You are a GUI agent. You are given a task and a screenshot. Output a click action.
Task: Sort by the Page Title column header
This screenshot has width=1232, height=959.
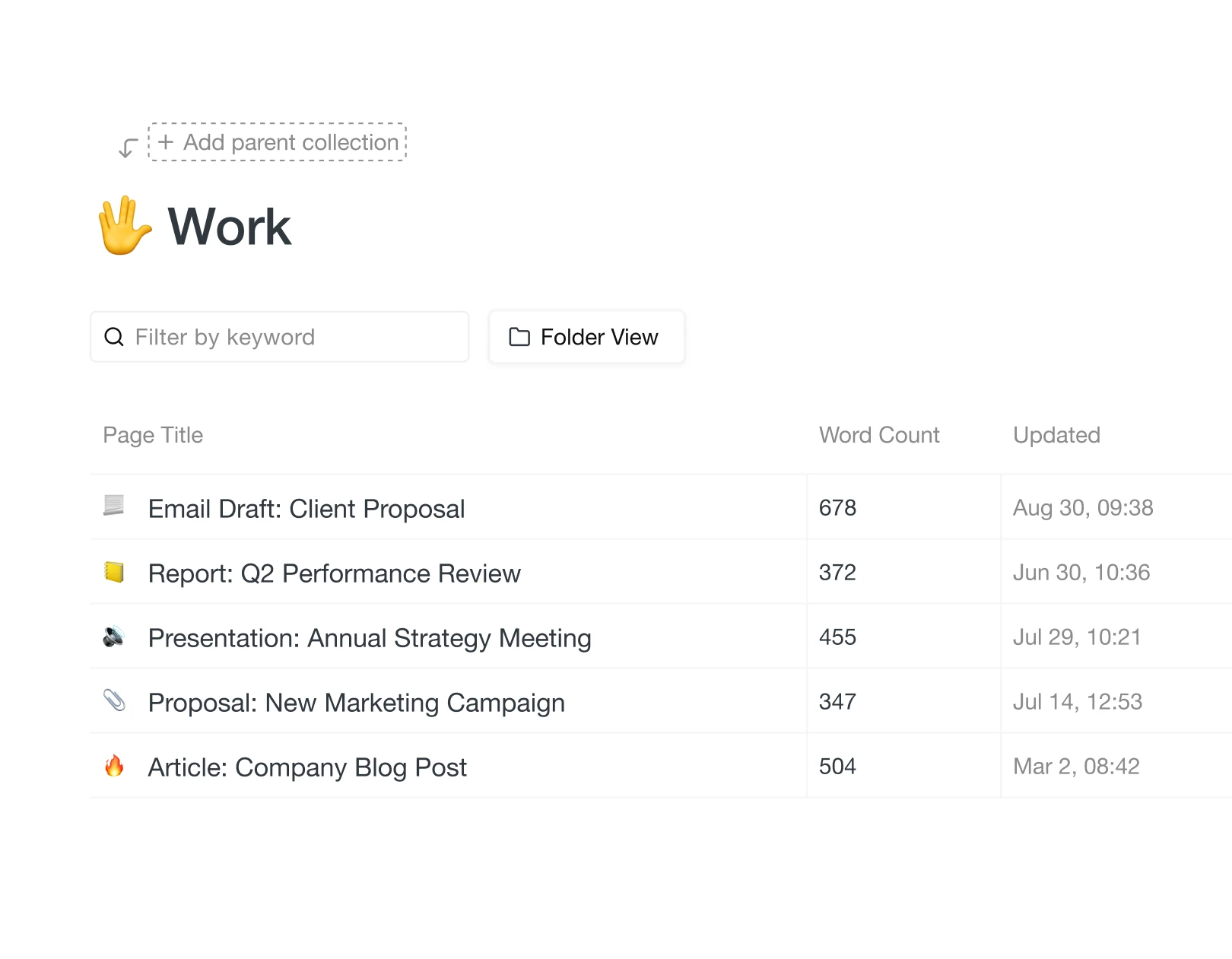tap(153, 435)
